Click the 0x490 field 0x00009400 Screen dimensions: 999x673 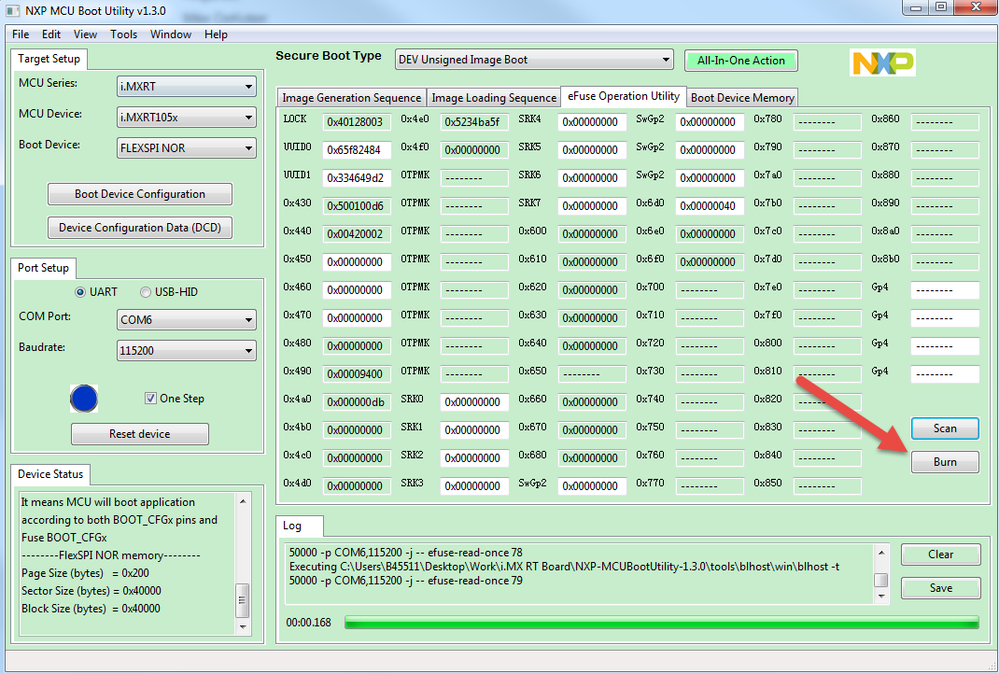tap(357, 374)
